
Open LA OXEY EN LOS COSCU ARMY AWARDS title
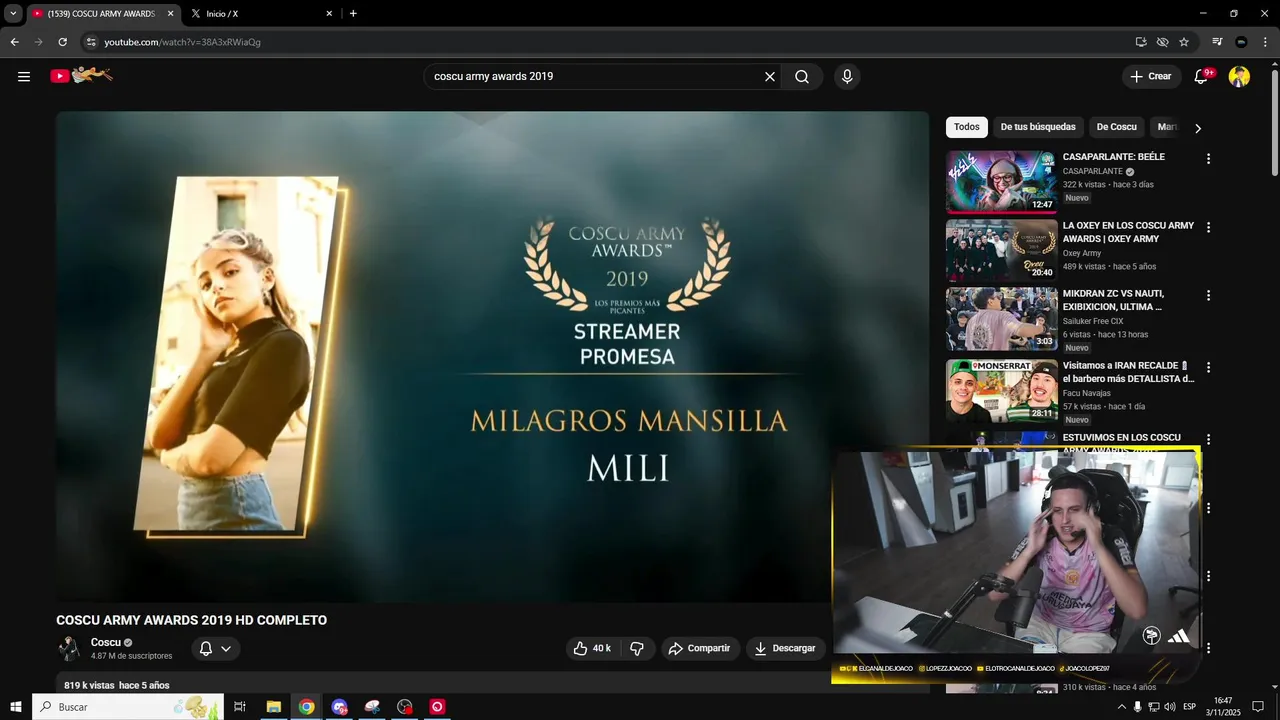point(1128,232)
